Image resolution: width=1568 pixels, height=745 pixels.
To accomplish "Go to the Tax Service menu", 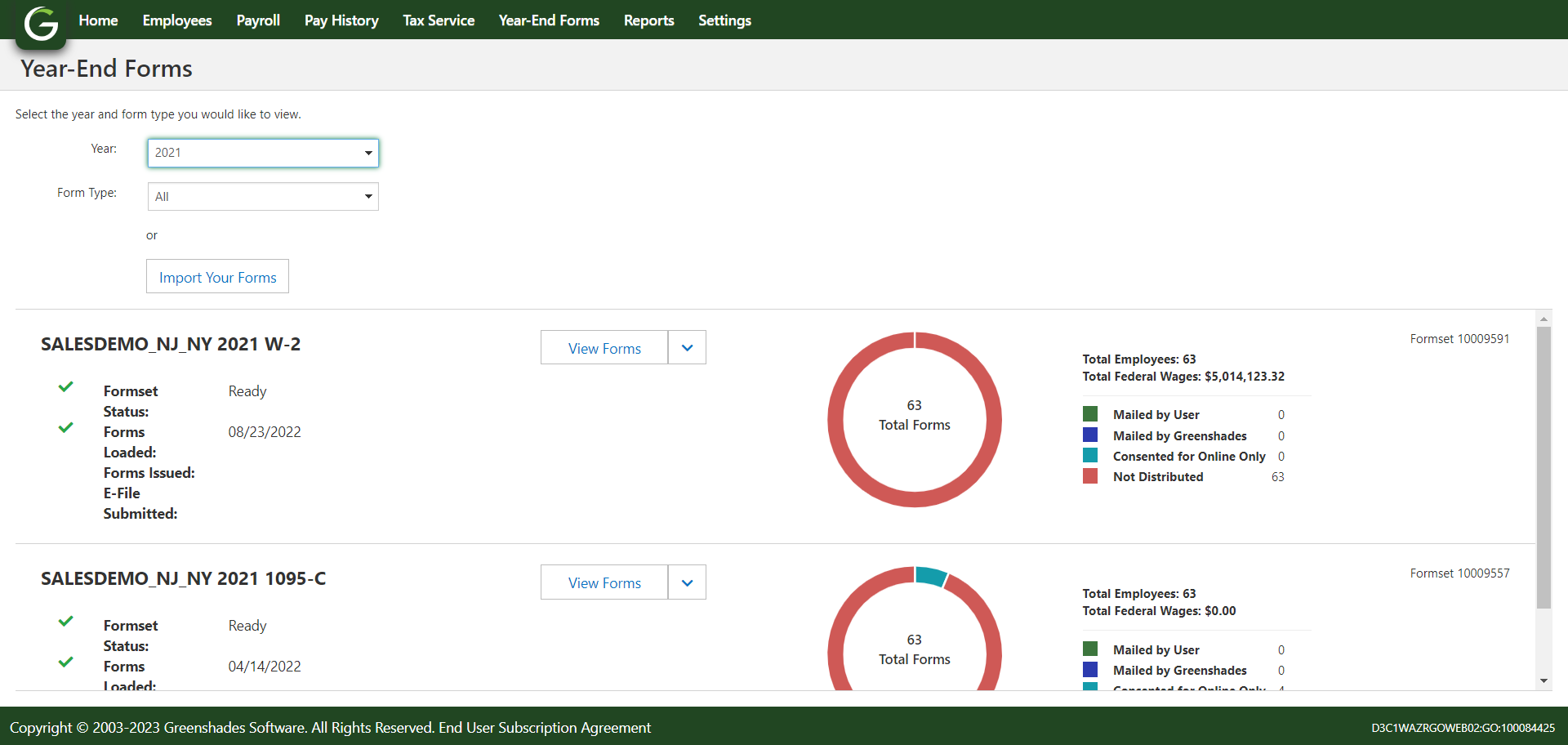I will [439, 20].
